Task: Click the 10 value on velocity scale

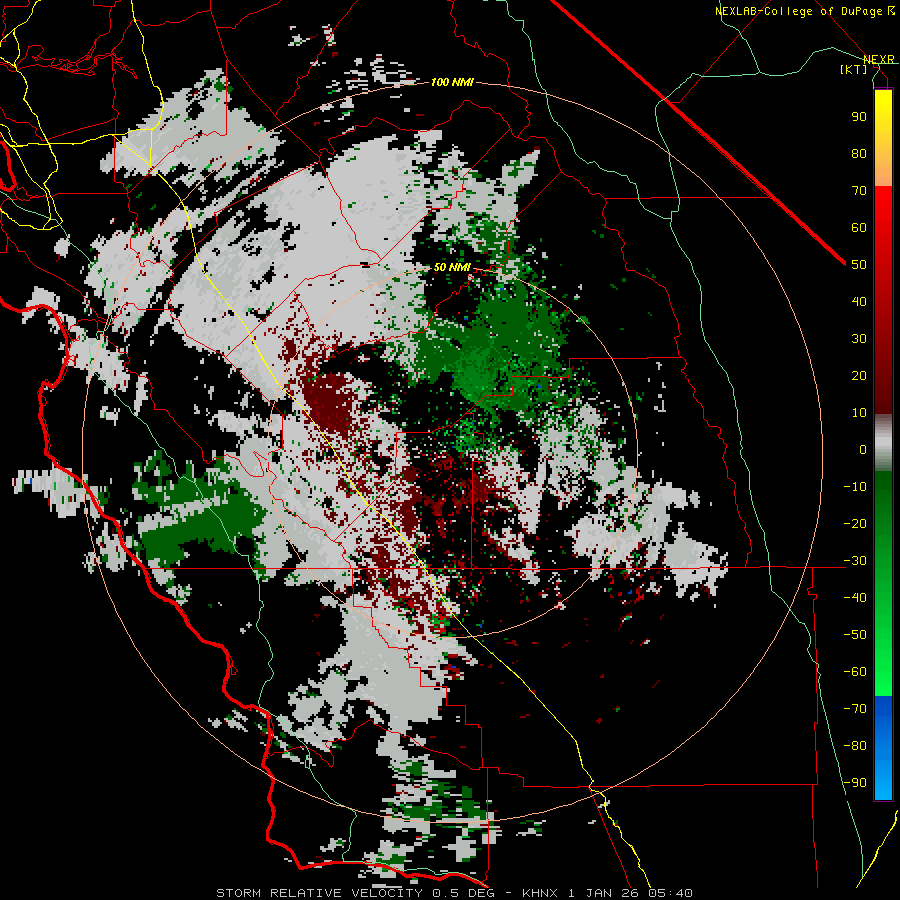Action: 859,413
